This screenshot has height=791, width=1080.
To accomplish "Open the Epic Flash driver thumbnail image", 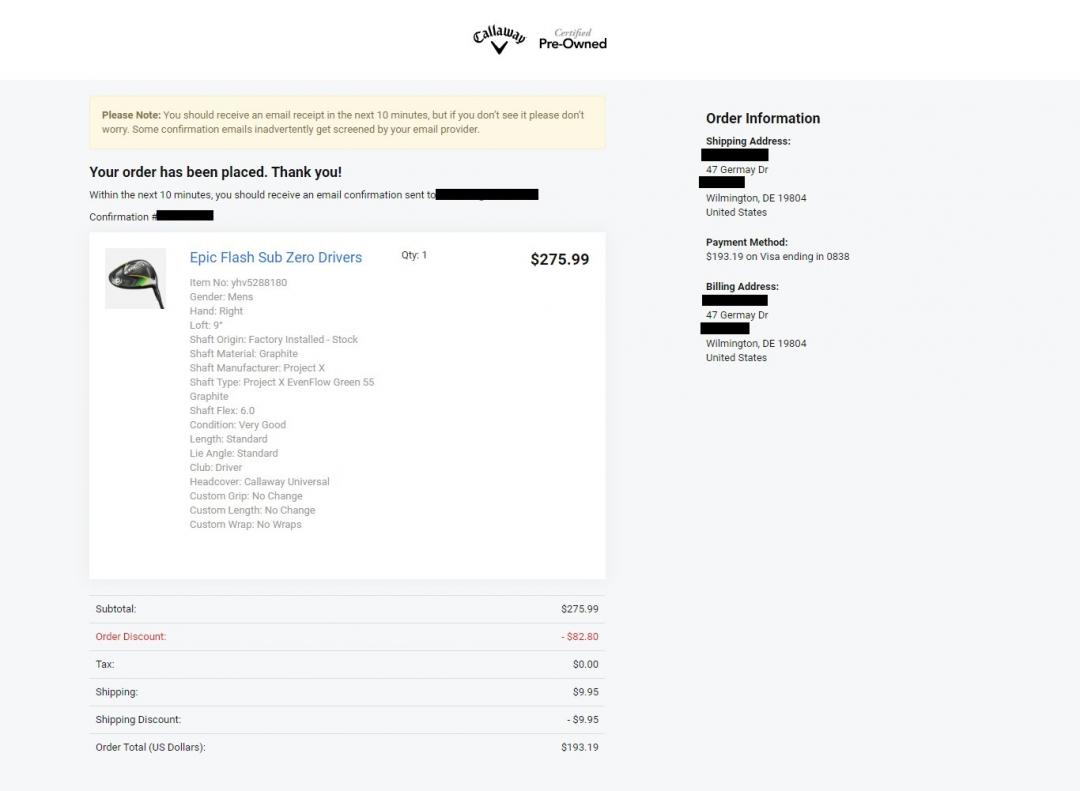I will (x=135, y=278).
